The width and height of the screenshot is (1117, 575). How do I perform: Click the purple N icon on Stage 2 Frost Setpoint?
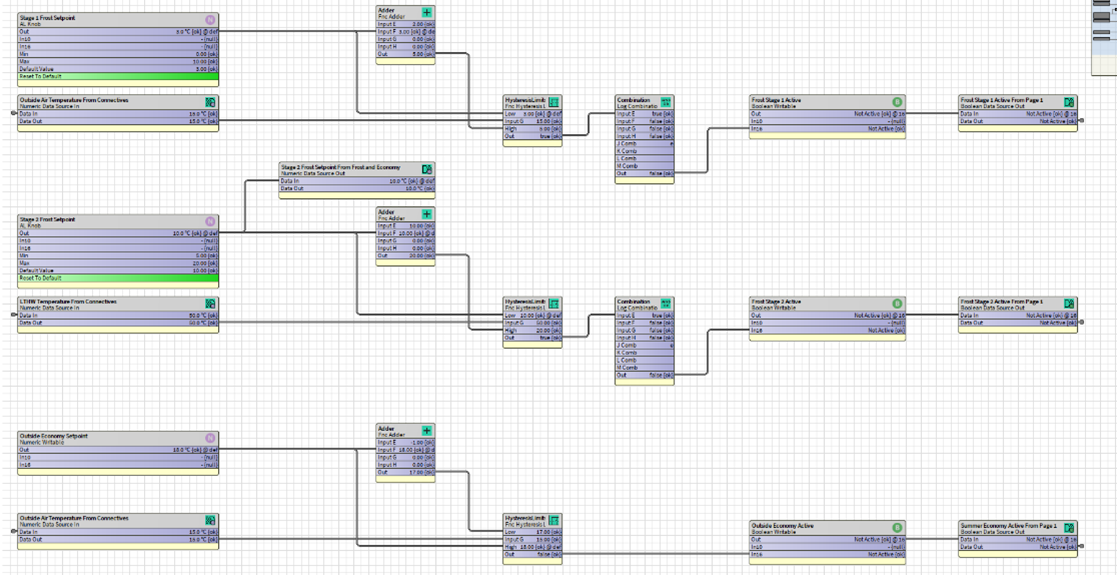(210, 221)
